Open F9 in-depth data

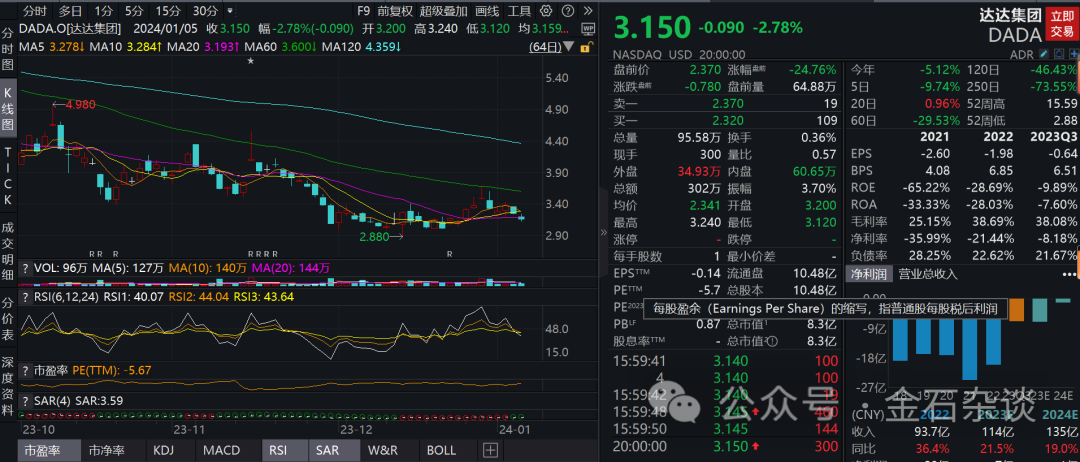click(x=363, y=11)
